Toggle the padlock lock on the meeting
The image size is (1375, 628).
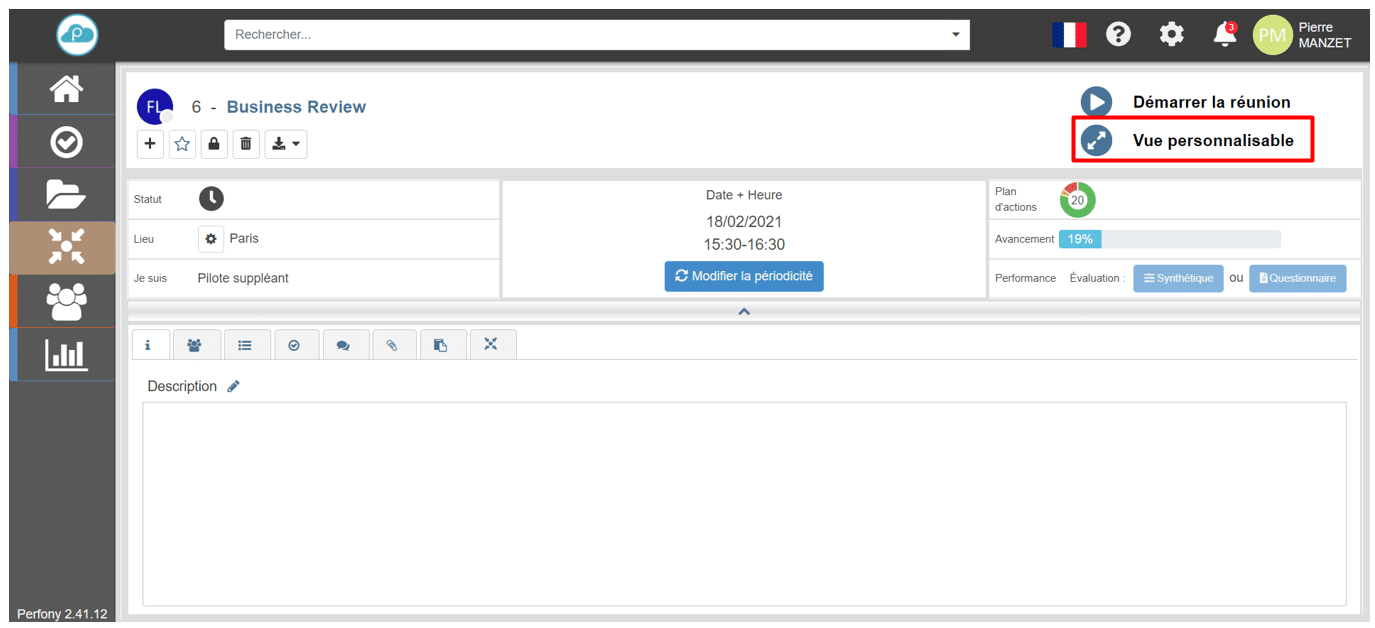(x=214, y=144)
